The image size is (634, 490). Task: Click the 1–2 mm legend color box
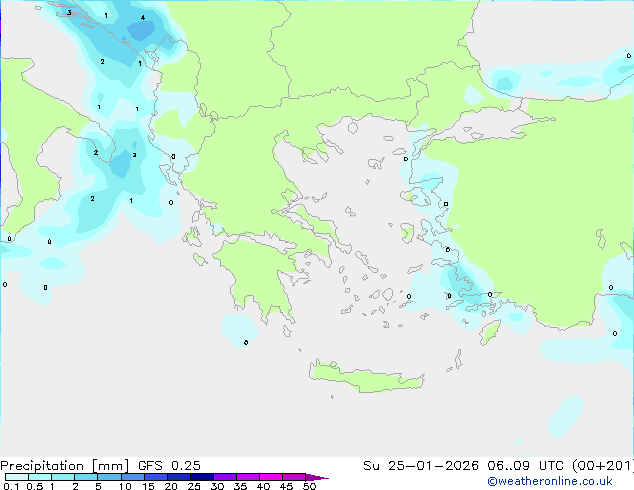[x=63, y=477]
